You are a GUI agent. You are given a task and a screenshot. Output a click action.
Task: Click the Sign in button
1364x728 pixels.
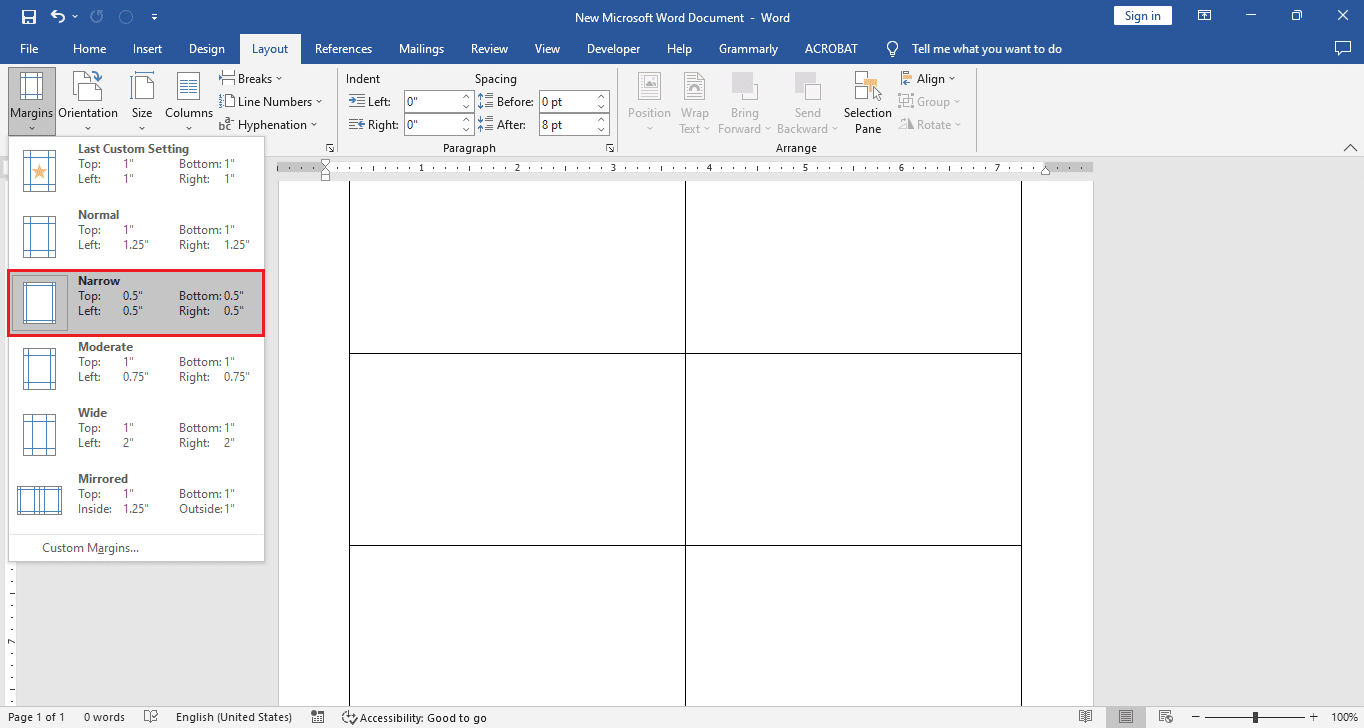click(1142, 16)
